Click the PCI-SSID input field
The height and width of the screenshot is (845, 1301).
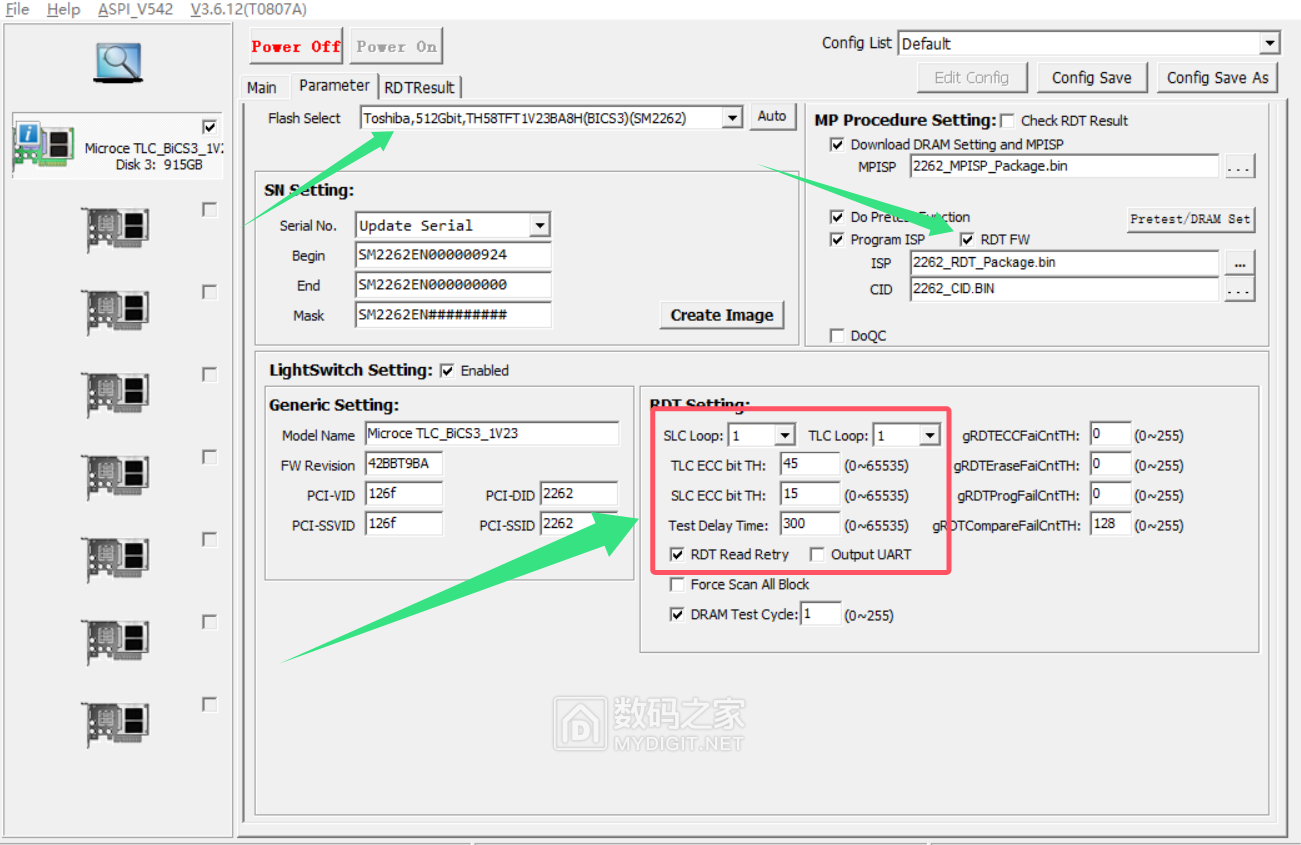pos(579,524)
